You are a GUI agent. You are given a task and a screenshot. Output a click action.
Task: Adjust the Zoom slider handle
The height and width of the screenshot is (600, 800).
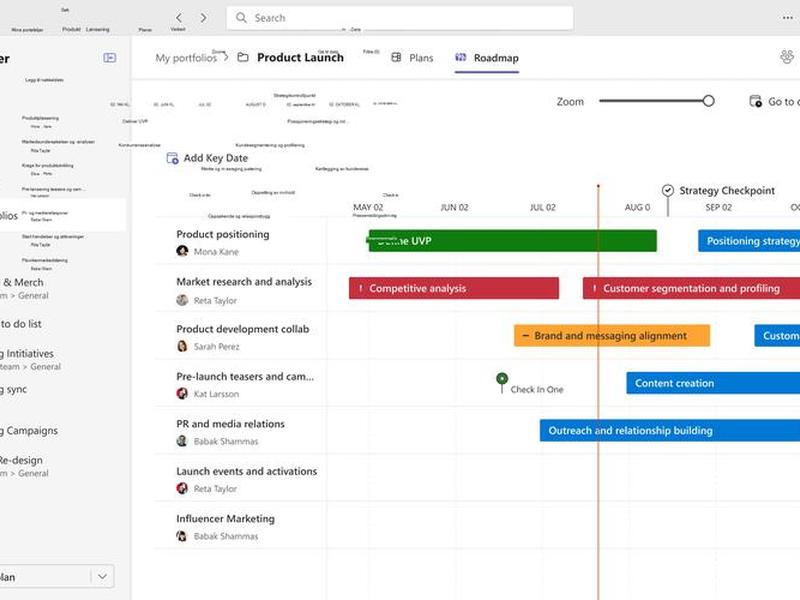708,101
